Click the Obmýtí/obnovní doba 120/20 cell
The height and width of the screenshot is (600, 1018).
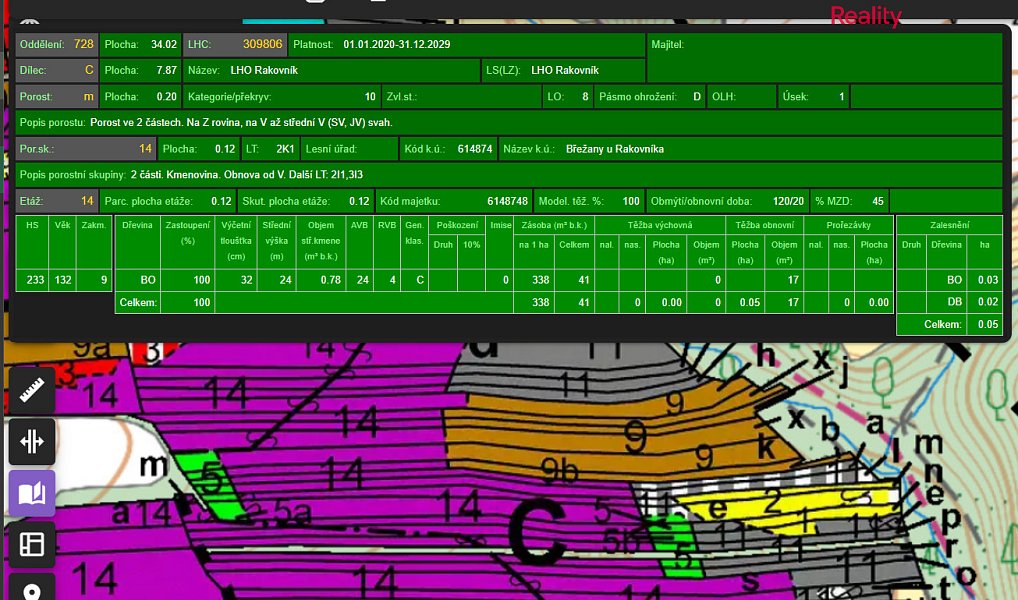727,201
